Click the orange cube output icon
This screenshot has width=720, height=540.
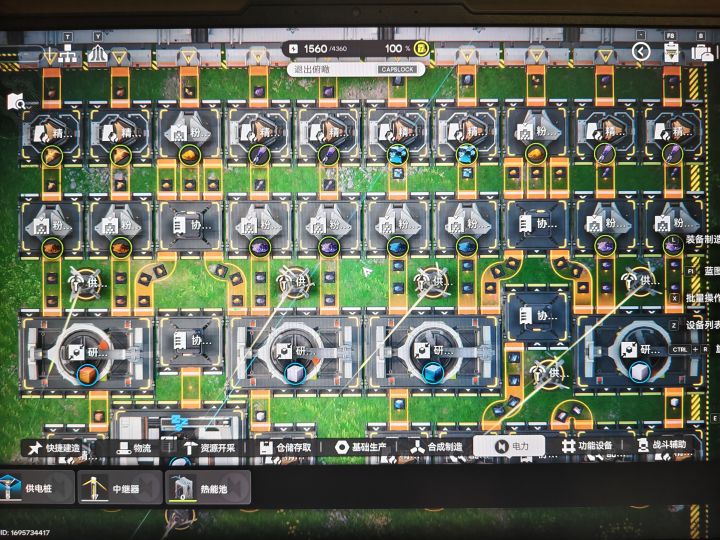[x=87, y=374]
